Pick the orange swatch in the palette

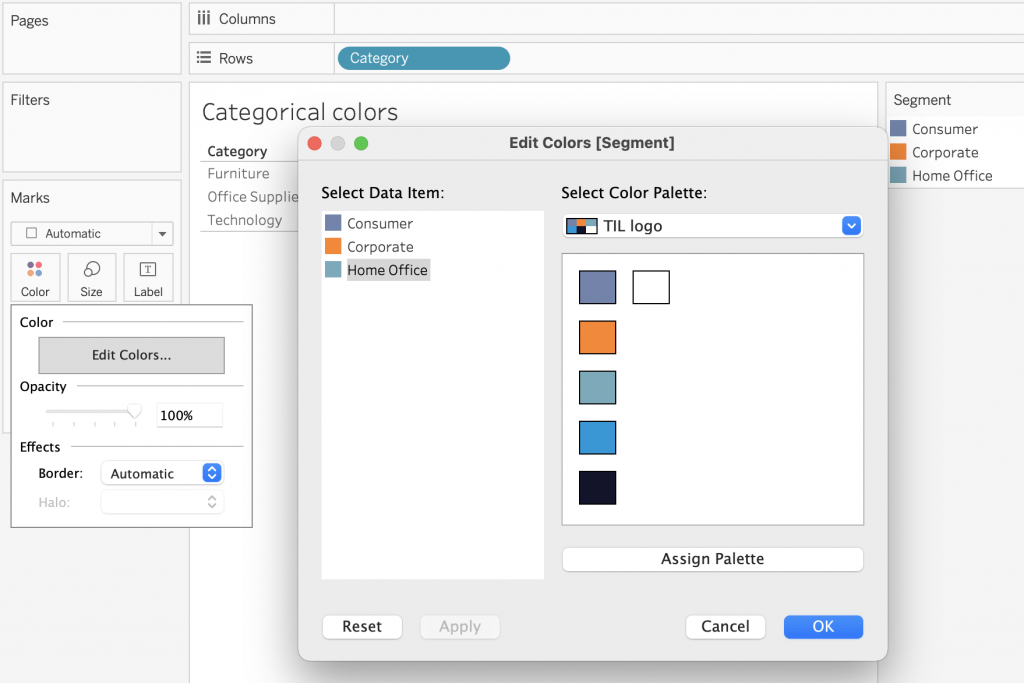tap(597, 337)
